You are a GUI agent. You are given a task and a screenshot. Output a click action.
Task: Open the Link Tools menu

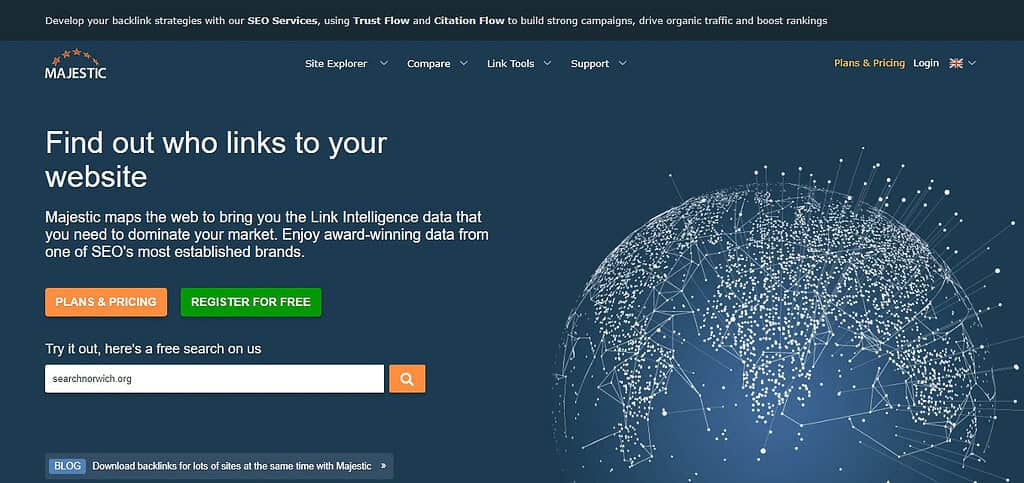point(511,63)
